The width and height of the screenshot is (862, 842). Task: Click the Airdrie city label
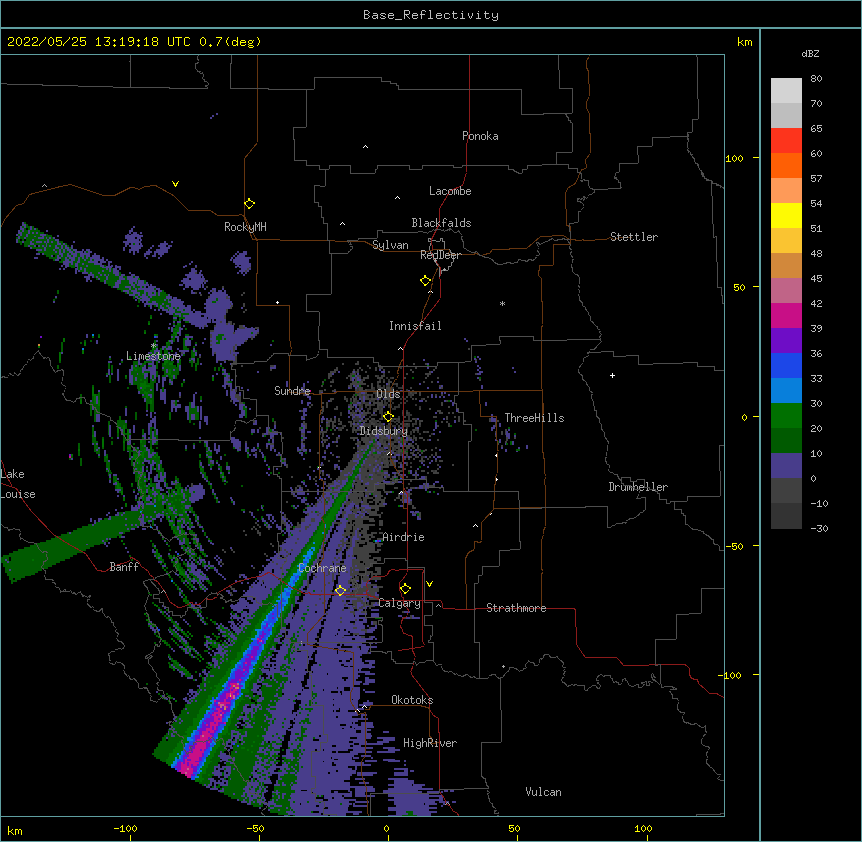tap(404, 537)
